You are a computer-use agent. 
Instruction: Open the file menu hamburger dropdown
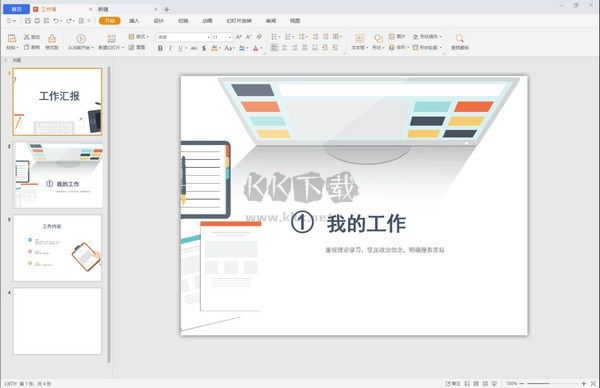(11, 21)
